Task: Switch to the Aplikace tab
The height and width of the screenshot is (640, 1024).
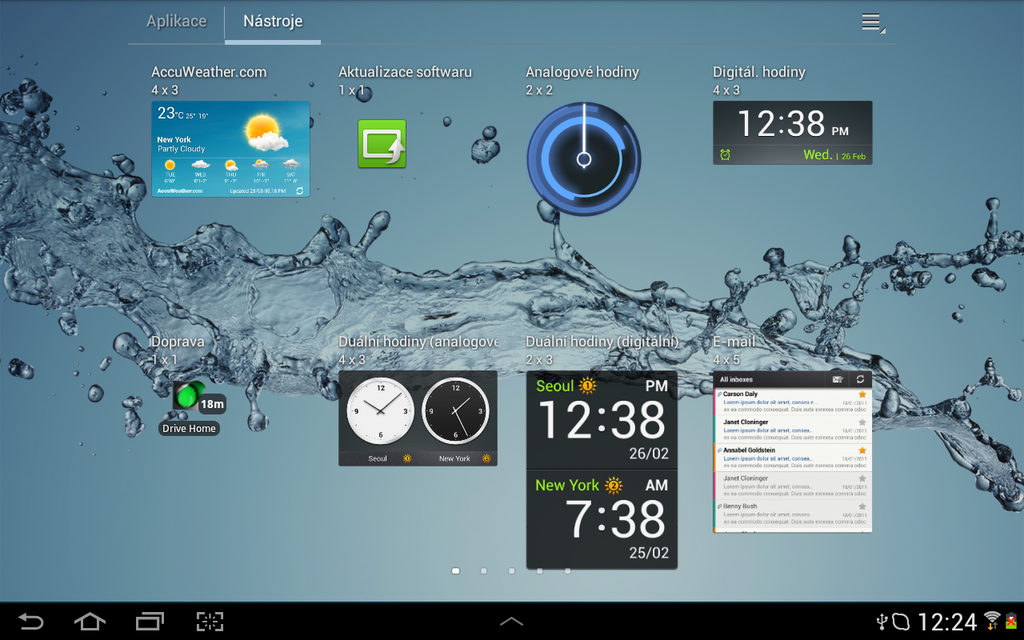Action: 177,20
